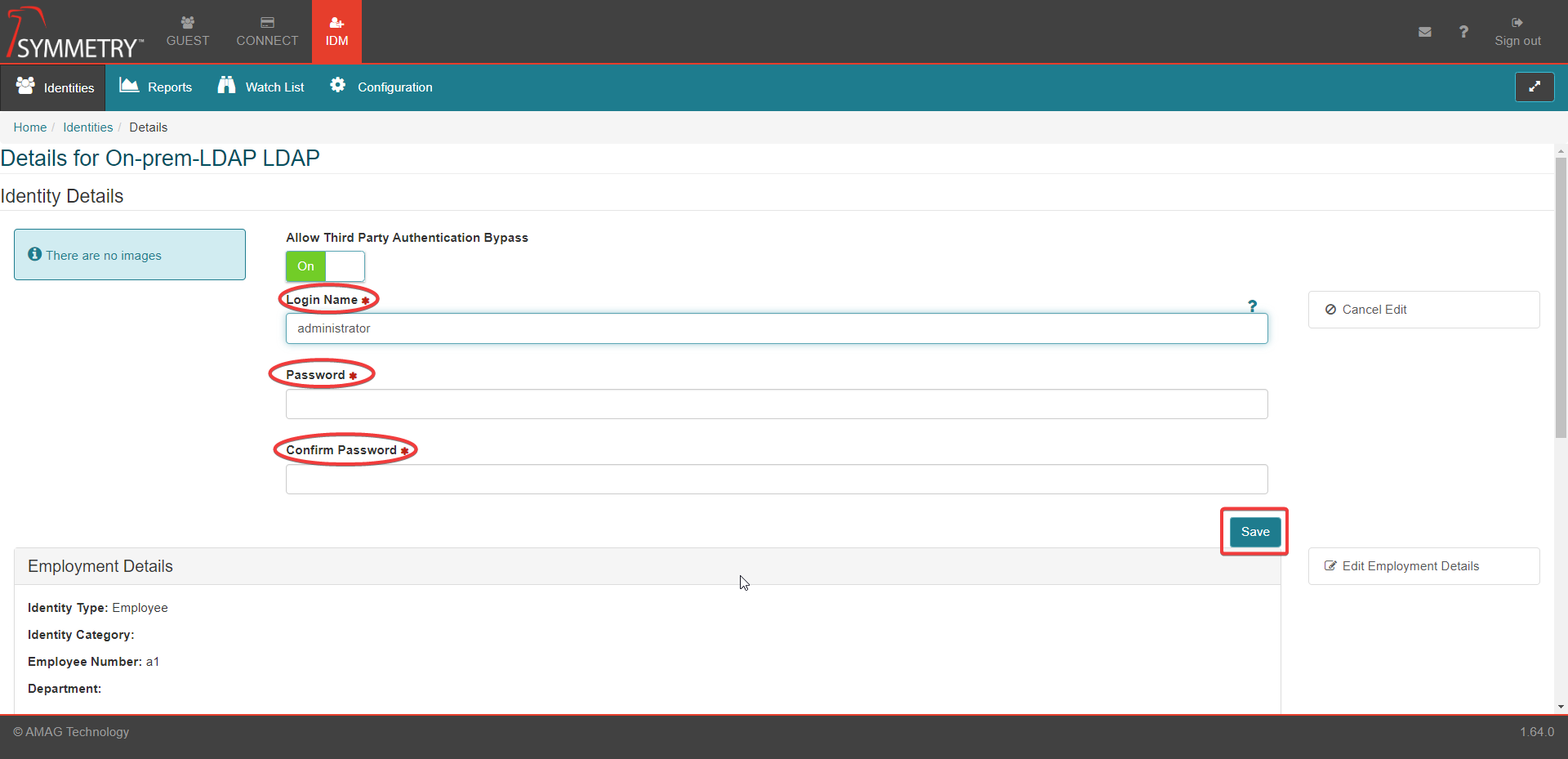1568x759 pixels.
Task: Click the Identities breadcrumb link
Action: pyautogui.click(x=87, y=127)
